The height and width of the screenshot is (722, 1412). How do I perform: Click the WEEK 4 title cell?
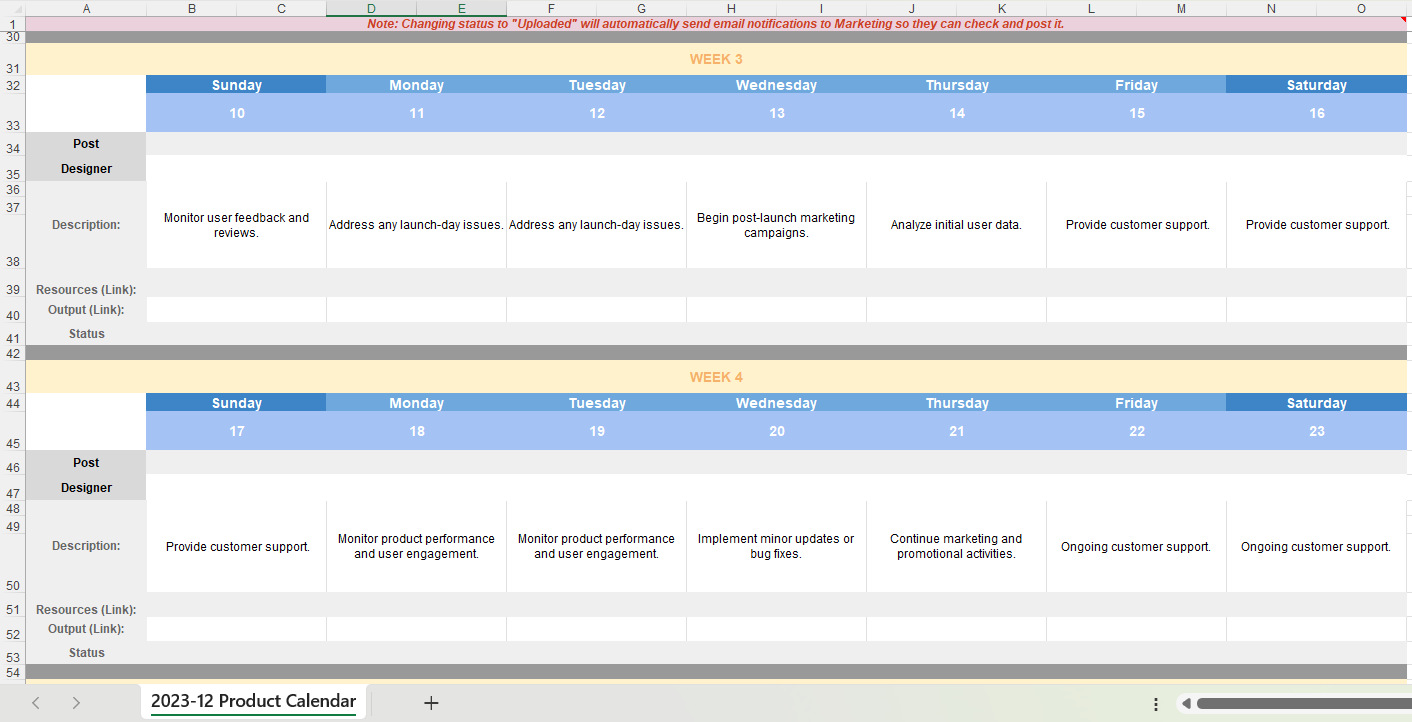click(x=716, y=377)
